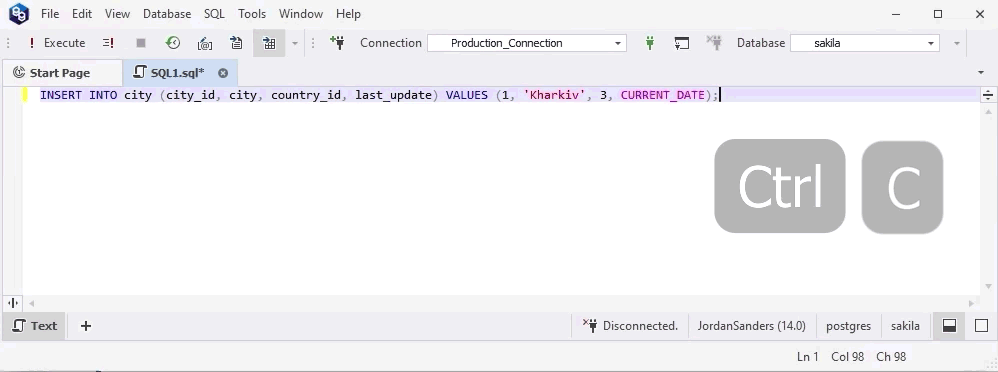Click the INSERT keyword in the editor
The image size is (998, 372).
coord(61,95)
